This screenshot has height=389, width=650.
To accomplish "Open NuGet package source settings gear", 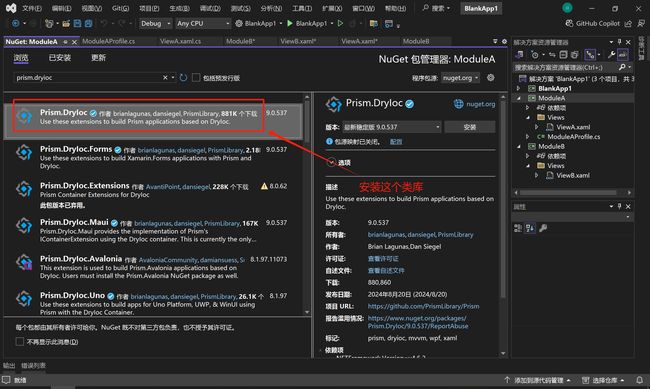I will pyautogui.click(x=490, y=78).
